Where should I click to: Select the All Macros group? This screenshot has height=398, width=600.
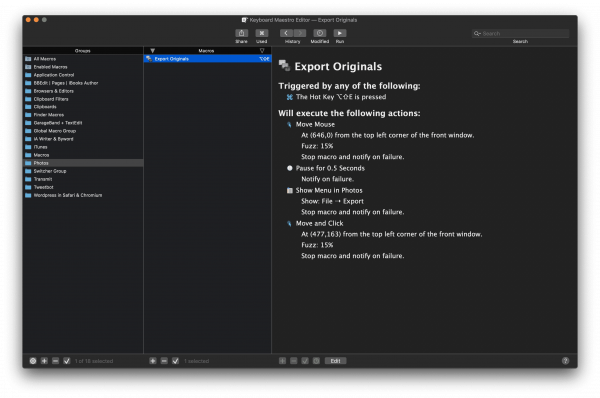(x=83, y=59)
